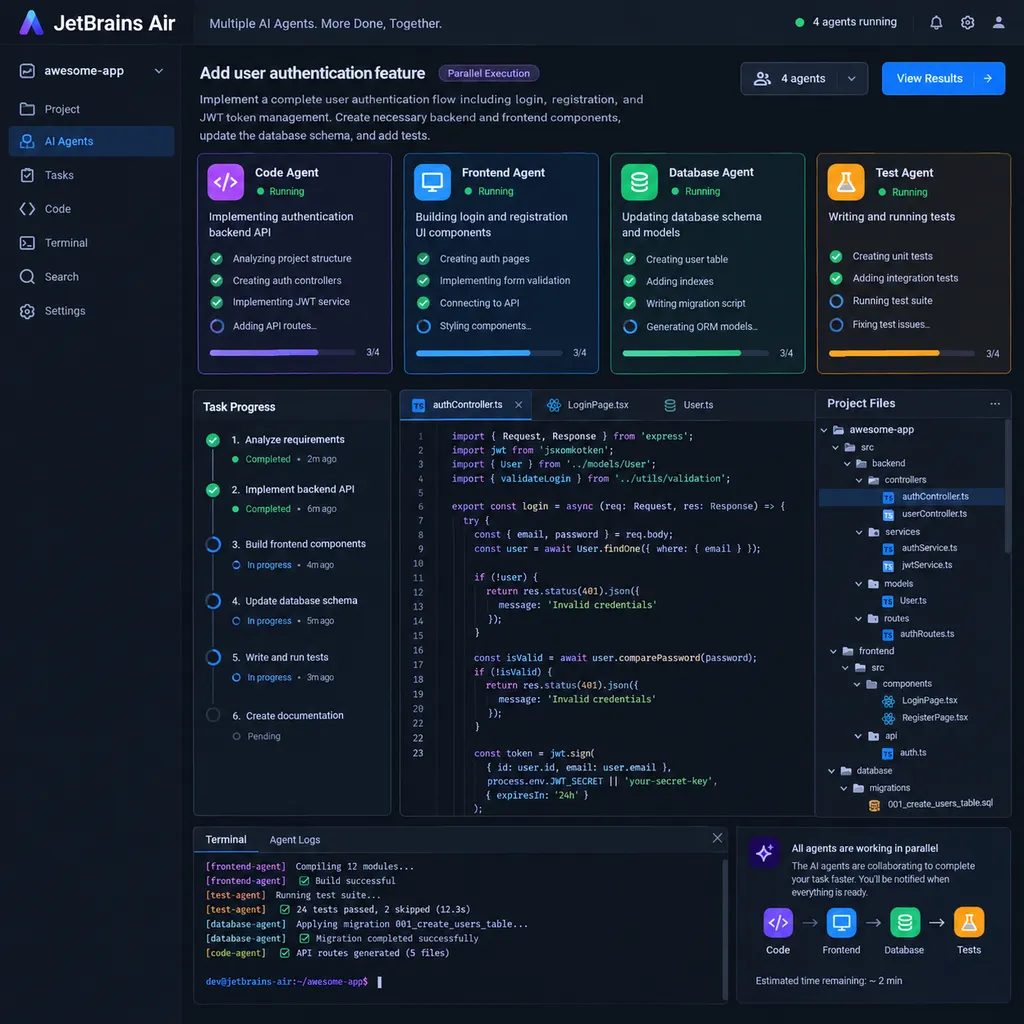Open Search in the sidebar
Image resolution: width=1024 pixels, height=1024 pixels.
coord(91,277)
